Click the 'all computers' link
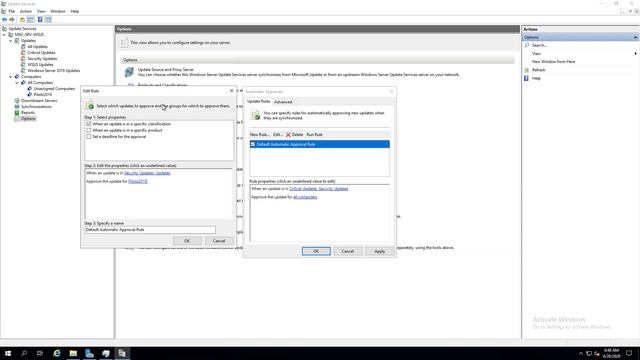The height and width of the screenshot is (360, 640). (305, 197)
